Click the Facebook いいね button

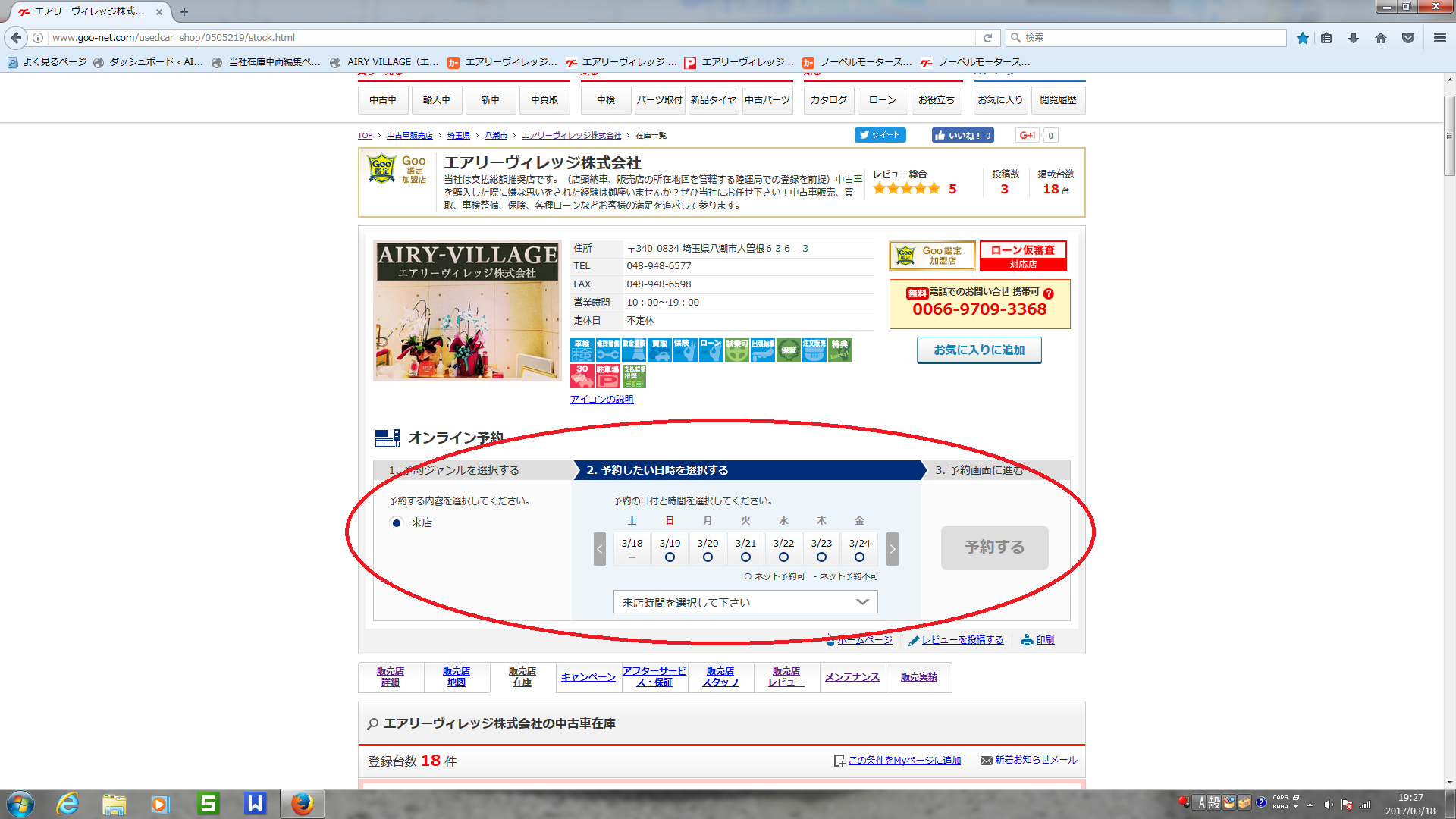point(963,136)
